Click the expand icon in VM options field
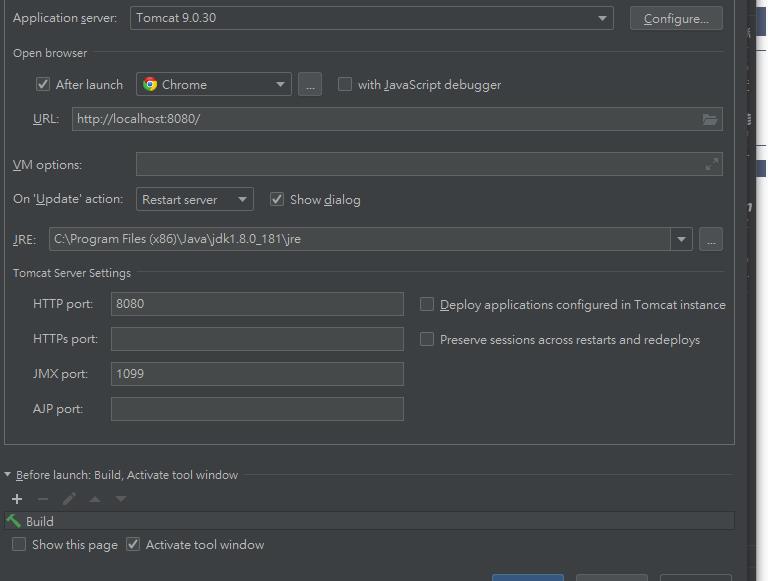The height and width of the screenshot is (581, 768). click(x=712, y=164)
